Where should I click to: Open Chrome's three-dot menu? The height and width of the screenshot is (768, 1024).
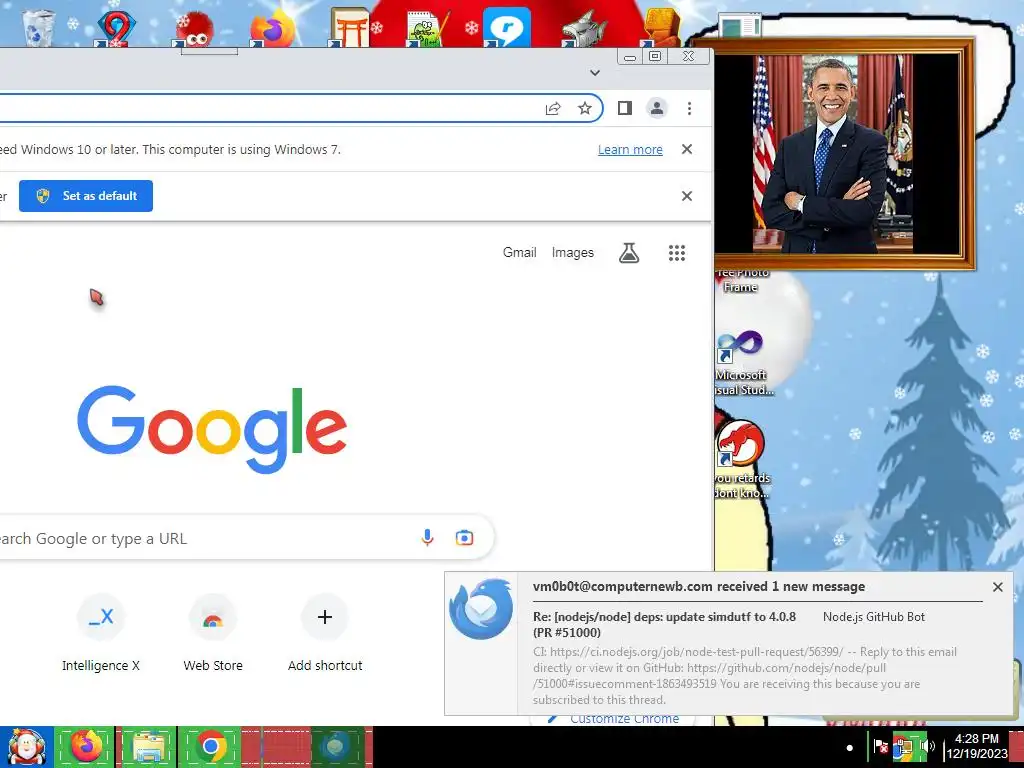[689, 108]
